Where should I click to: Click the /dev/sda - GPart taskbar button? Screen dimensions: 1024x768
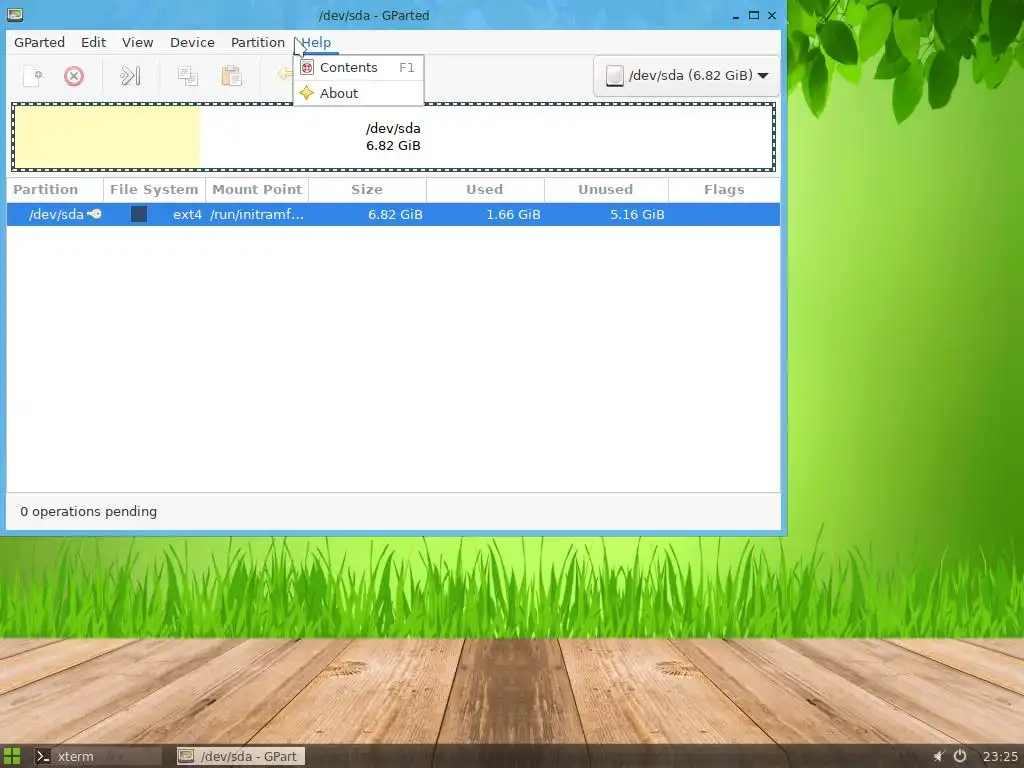pyautogui.click(x=242, y=756)
